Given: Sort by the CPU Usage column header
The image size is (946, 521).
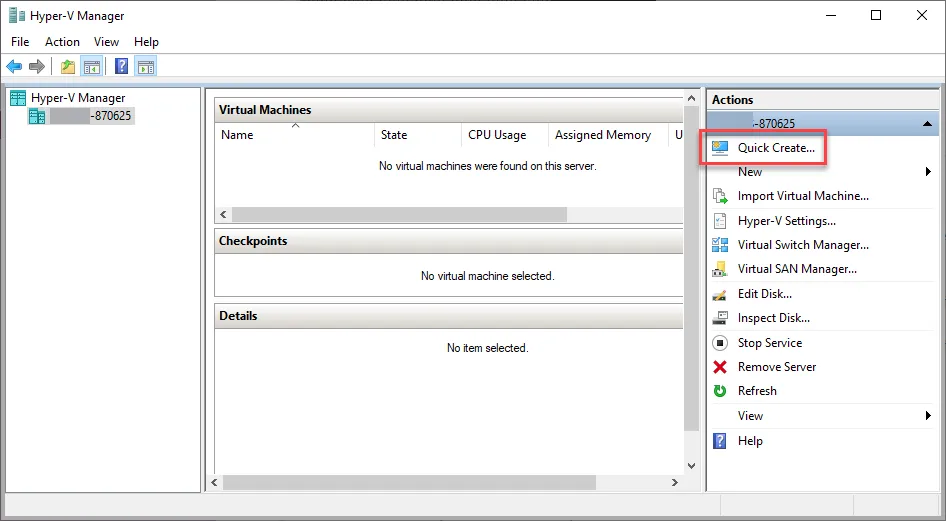Looking at the screenshot, I should coord(504,135).
